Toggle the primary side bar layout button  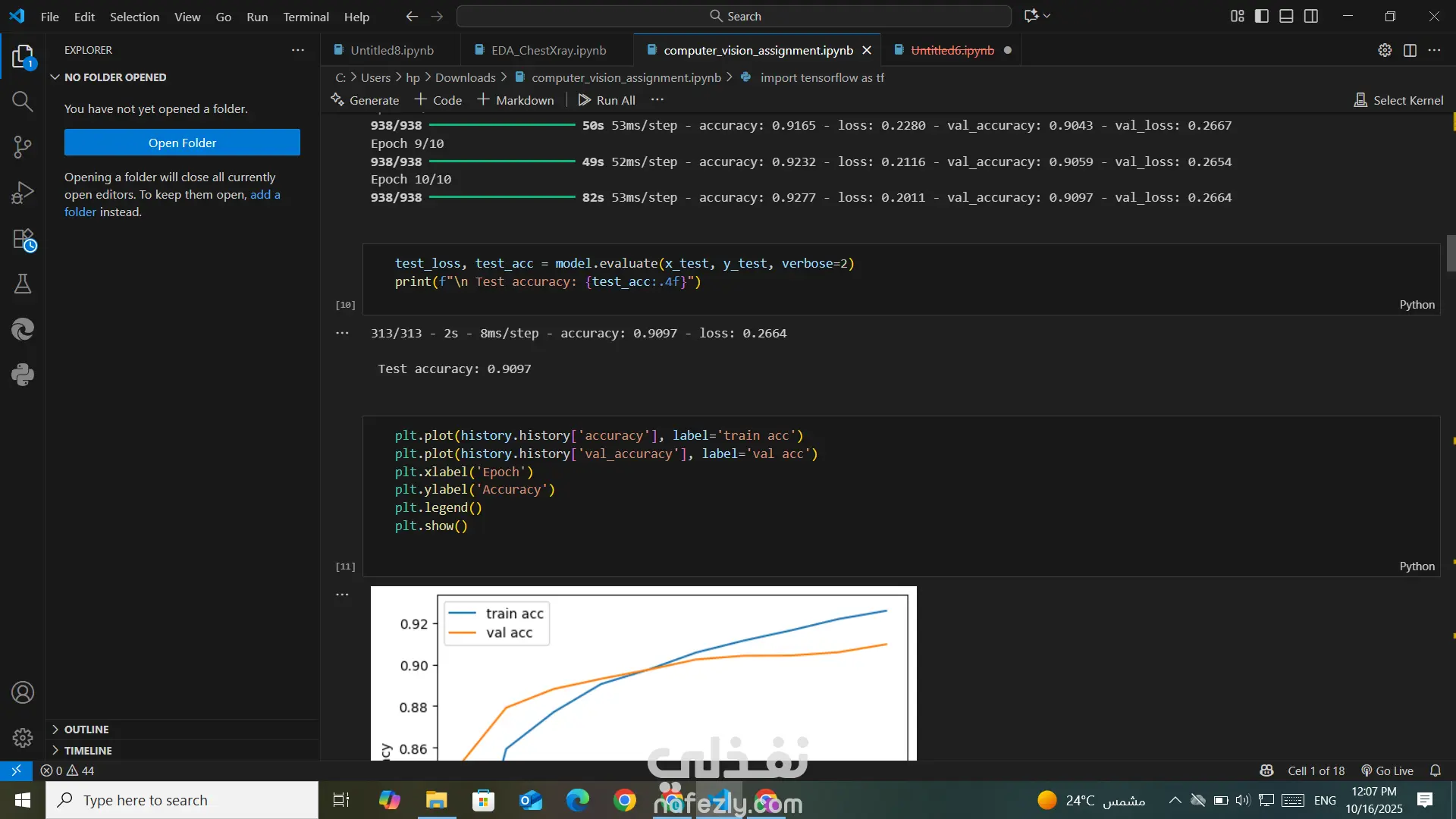1262,16
